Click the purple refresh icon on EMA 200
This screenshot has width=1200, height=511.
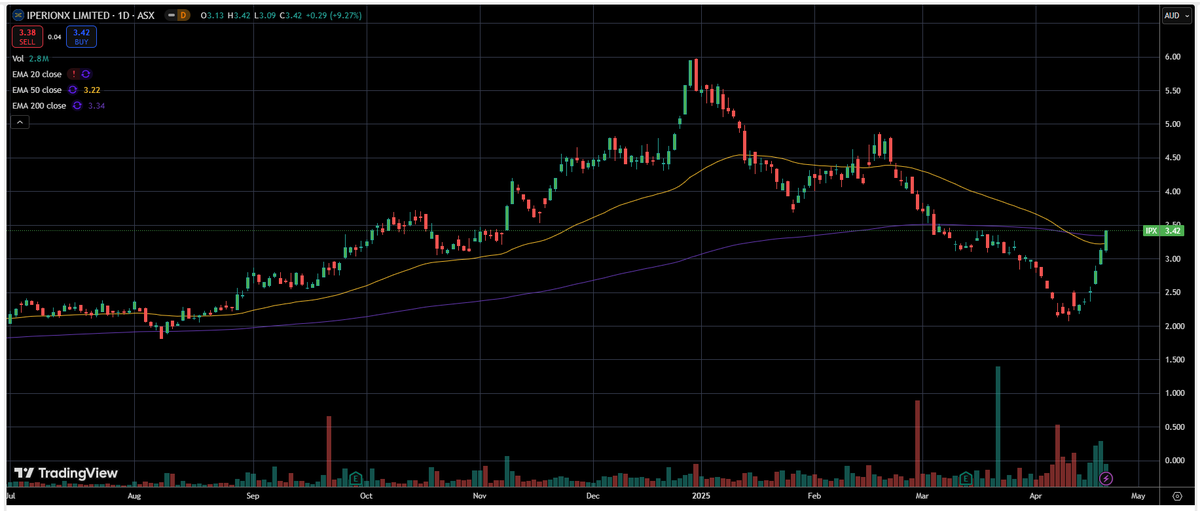point(77,106)
